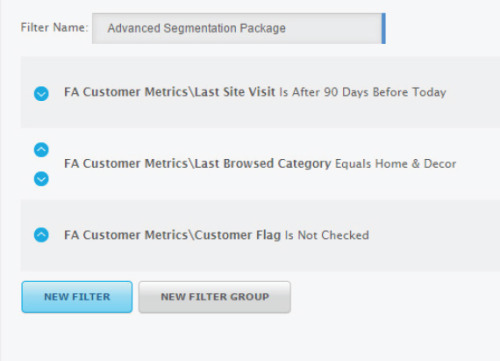Click 'FA Customer Metrics' prefix in Browsed Category row
This screenshot has height=361, width=500.
[x=126, y=164]
